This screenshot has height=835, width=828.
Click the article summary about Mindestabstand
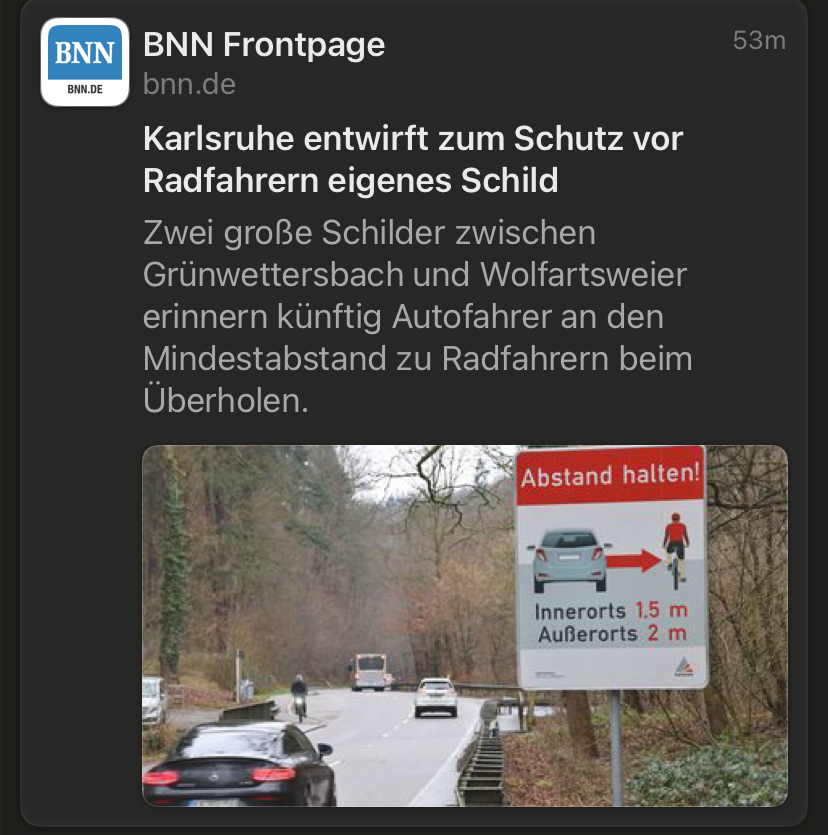(x=417, y=316)
